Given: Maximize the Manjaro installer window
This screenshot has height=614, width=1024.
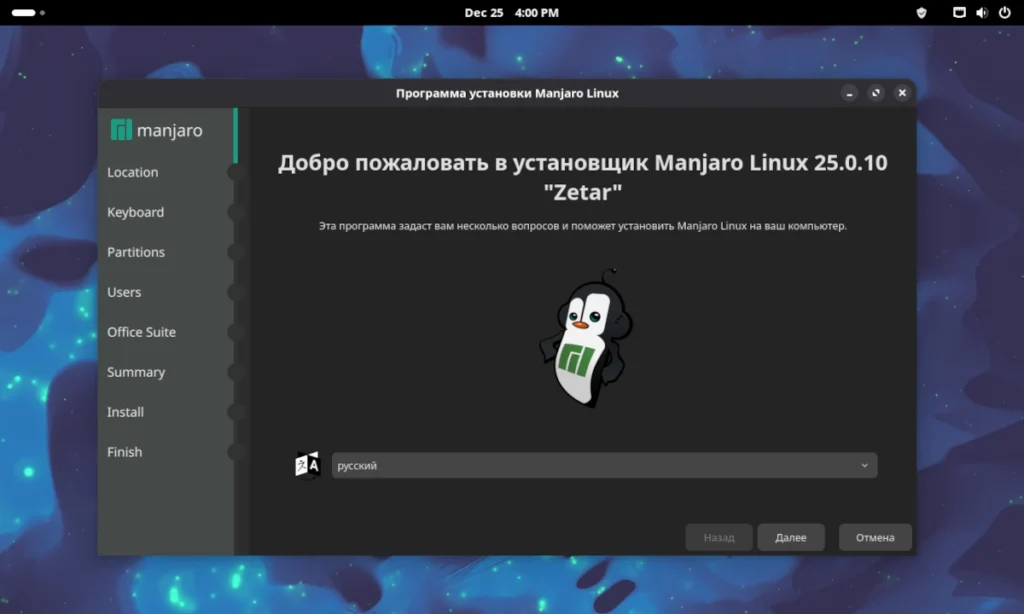Looking at the screenshot, I should (876, 93).
